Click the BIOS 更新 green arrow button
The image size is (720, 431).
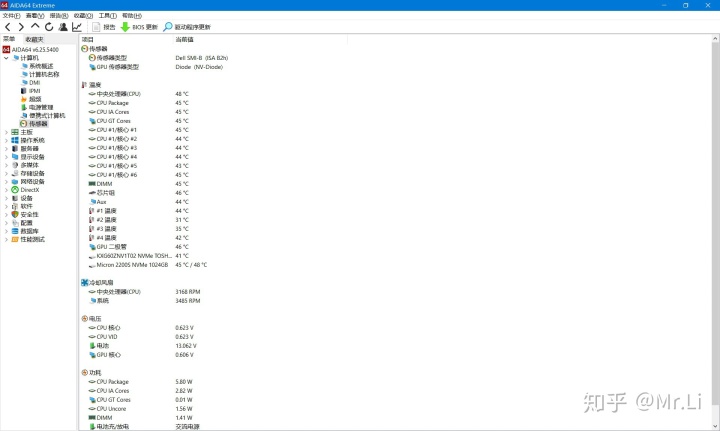click(139, 27)
